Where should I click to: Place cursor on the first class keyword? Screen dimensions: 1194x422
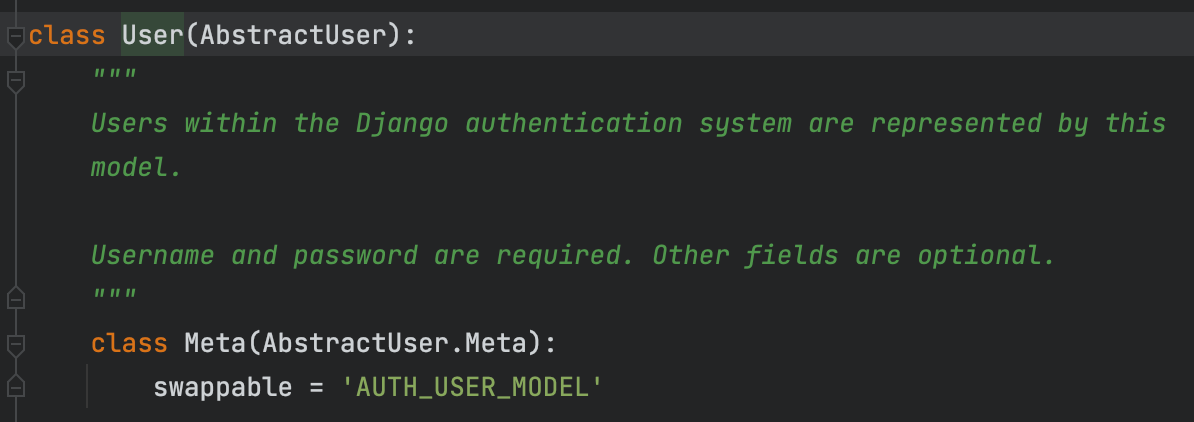(67, 36)
